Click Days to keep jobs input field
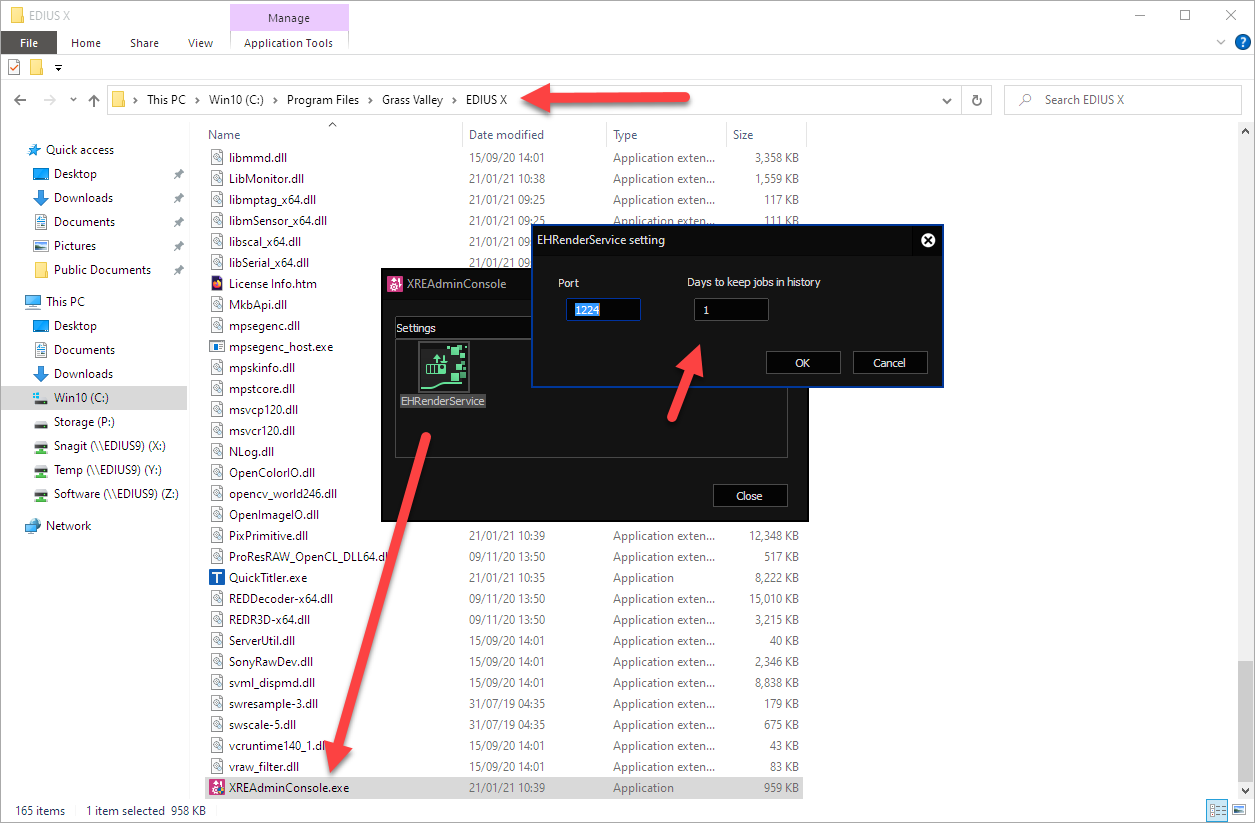Image resolution: width=1255 pixels, height=823 pixels. 731,310
